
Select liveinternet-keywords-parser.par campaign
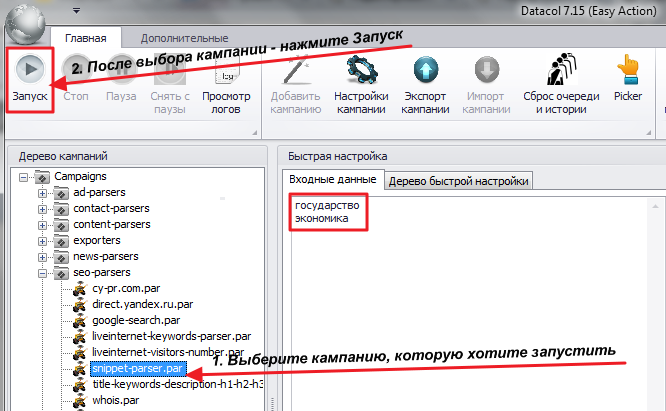[172, 336]
